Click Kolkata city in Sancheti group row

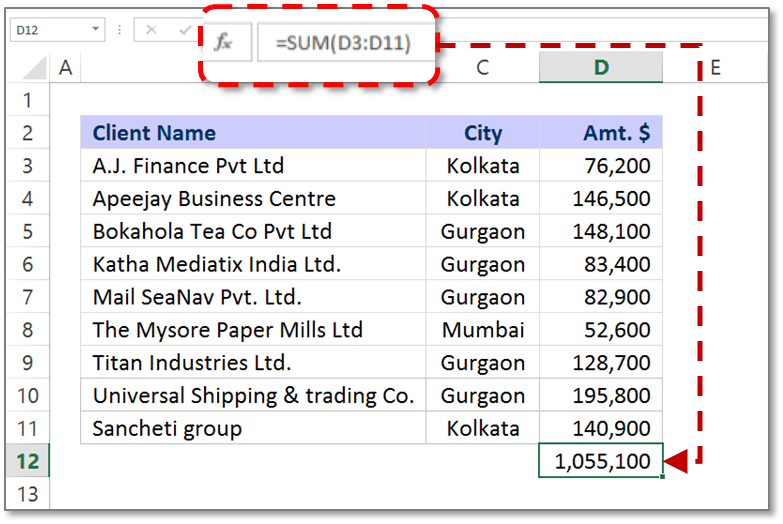483,428
